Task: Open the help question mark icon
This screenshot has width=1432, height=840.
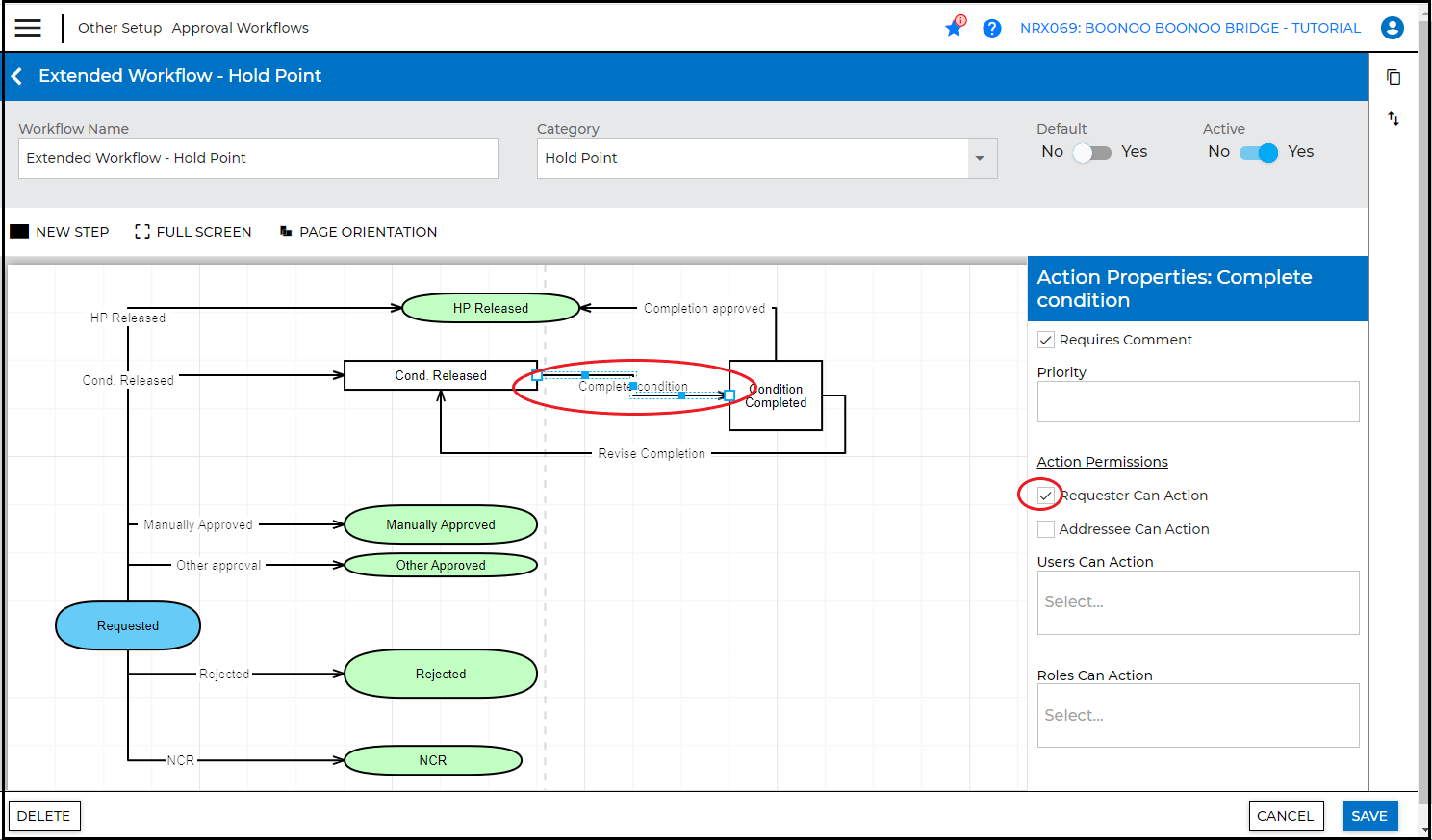Action: [991, 28]
